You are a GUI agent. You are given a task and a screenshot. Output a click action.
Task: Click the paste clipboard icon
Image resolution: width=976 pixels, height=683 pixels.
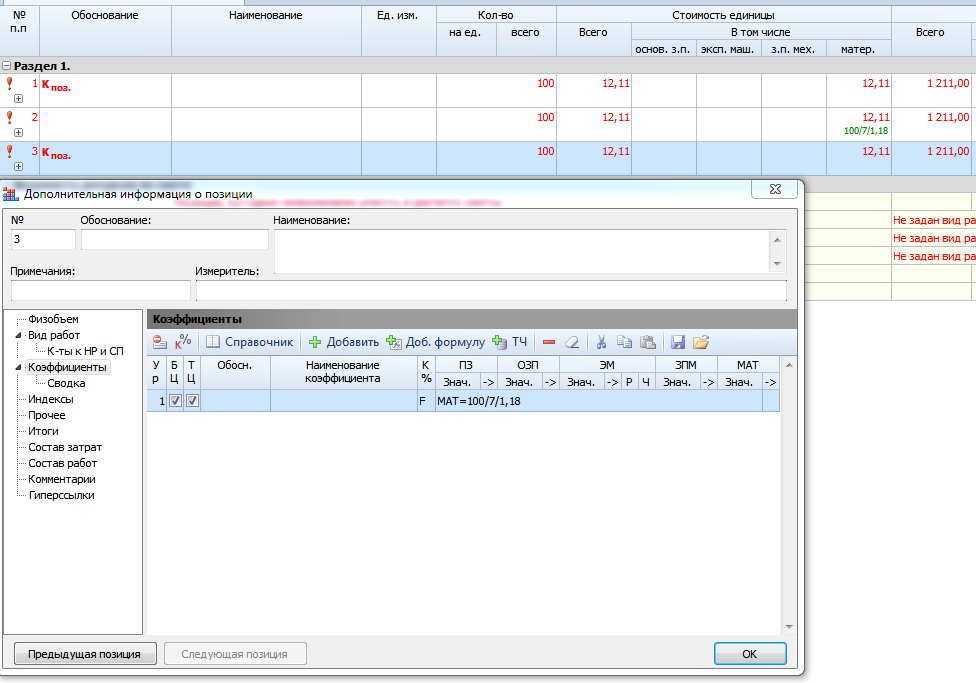pos(648,342)
